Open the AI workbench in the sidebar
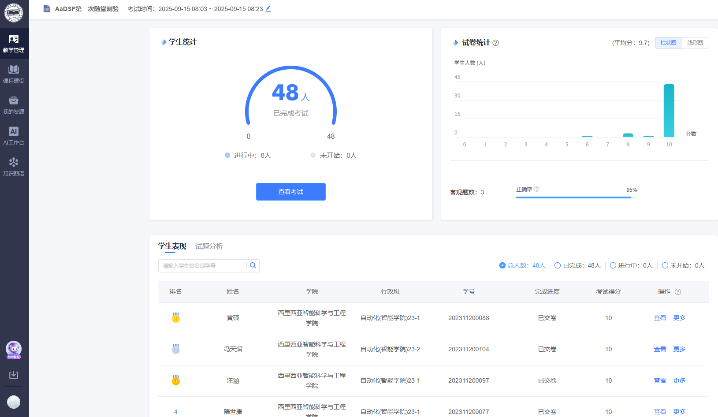Viewport: 718px width, 417px height. (x=13, y=135)
